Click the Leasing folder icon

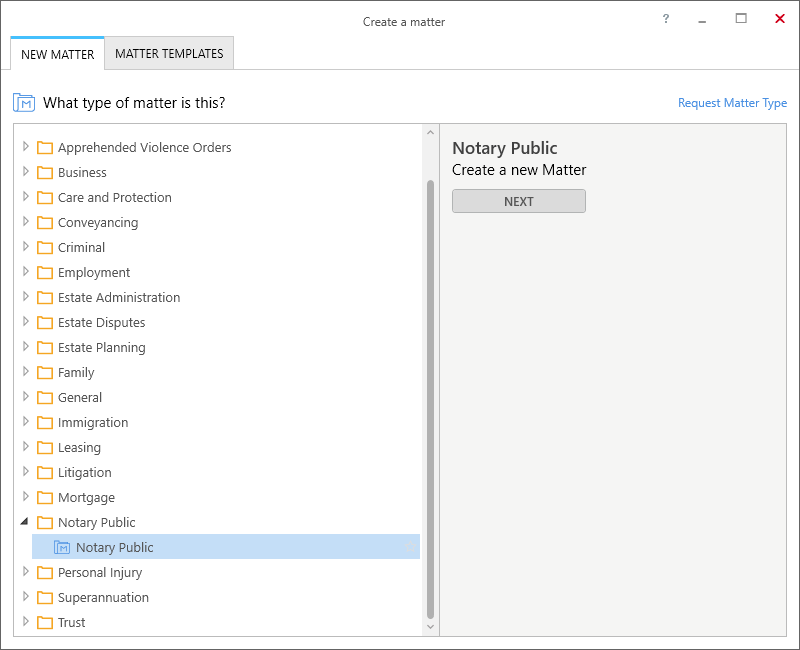tap(45, 448)
